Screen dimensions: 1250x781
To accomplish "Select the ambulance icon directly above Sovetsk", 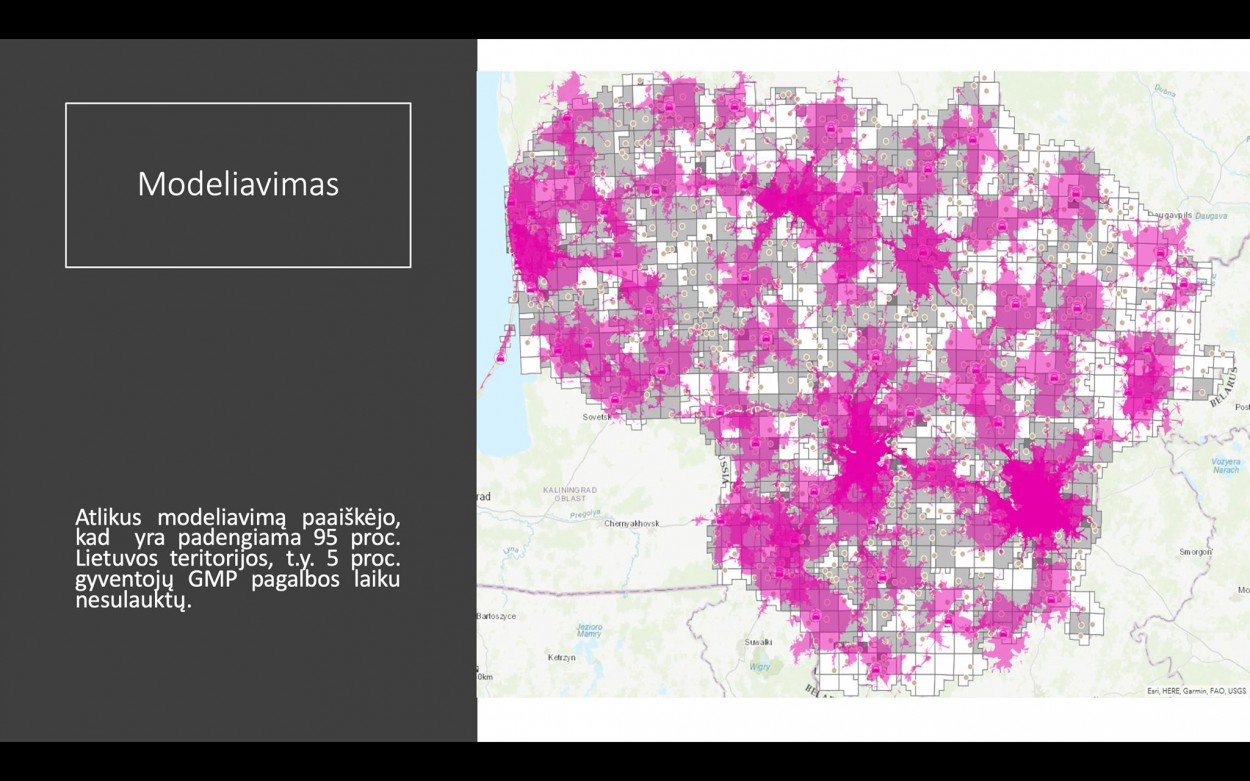I will click(x=614, y=401).
